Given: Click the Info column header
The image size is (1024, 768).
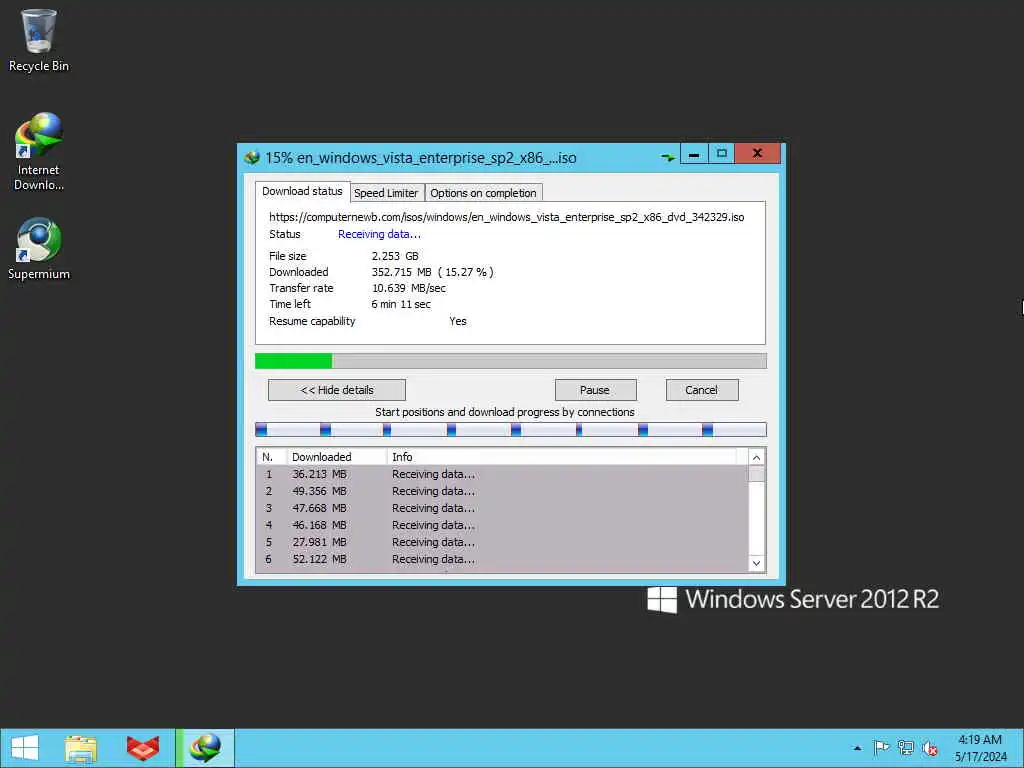Looking at the screenshot, I should [x=562, y=457].
